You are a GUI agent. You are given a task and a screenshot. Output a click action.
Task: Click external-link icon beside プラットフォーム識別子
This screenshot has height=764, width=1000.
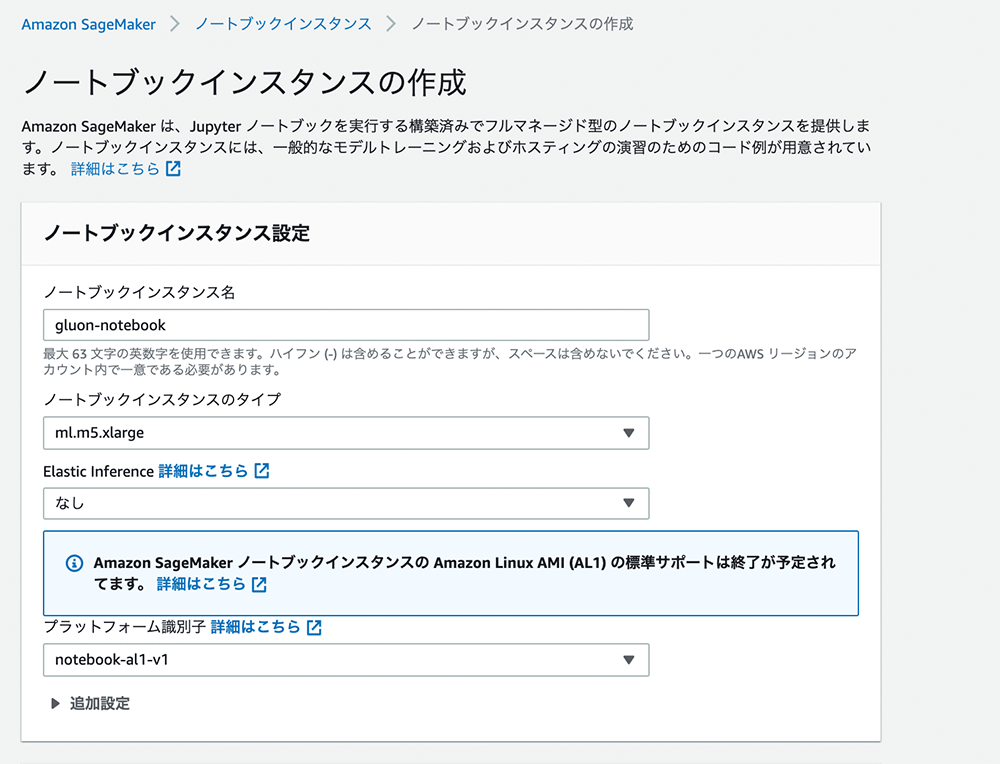pos(314,627)
